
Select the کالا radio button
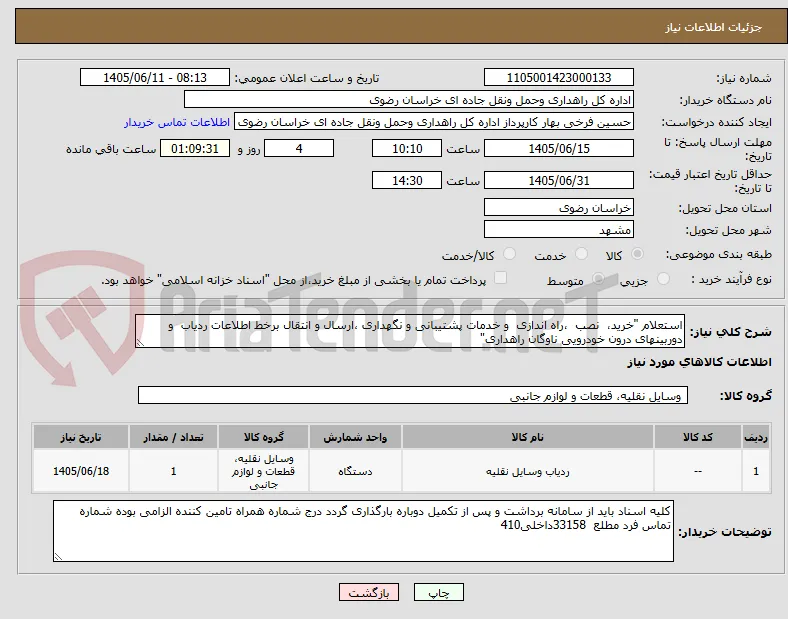[637, 254]
